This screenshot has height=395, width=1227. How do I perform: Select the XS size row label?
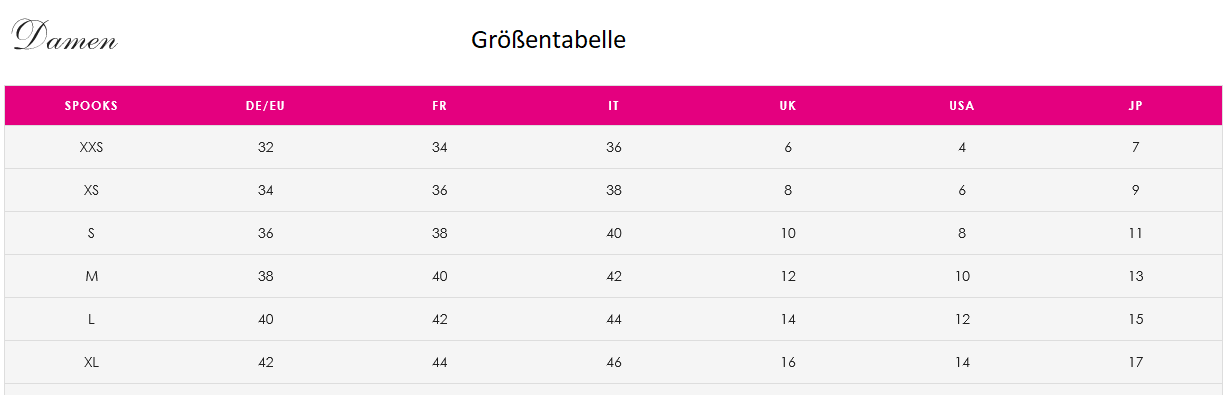pyautogui.click(x=91, y=190)
